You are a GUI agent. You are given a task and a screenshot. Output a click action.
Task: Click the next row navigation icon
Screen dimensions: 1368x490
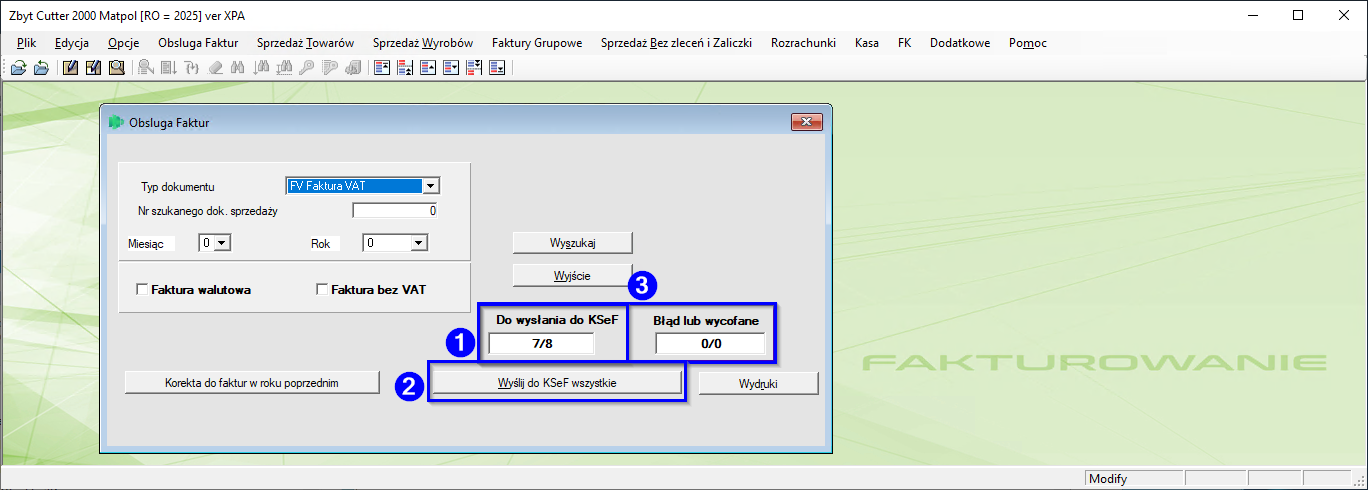pos(451,68)
